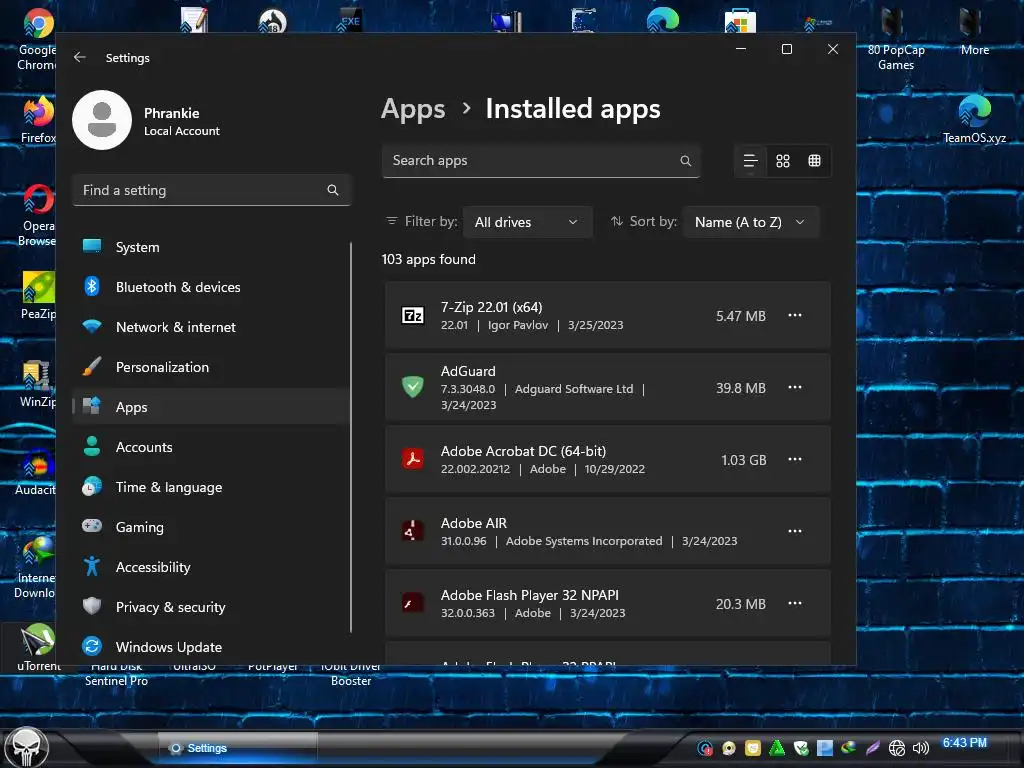Open the Phrankie local account profile picture
This screenshot has width=1024, height=768.
pos(102,120)
